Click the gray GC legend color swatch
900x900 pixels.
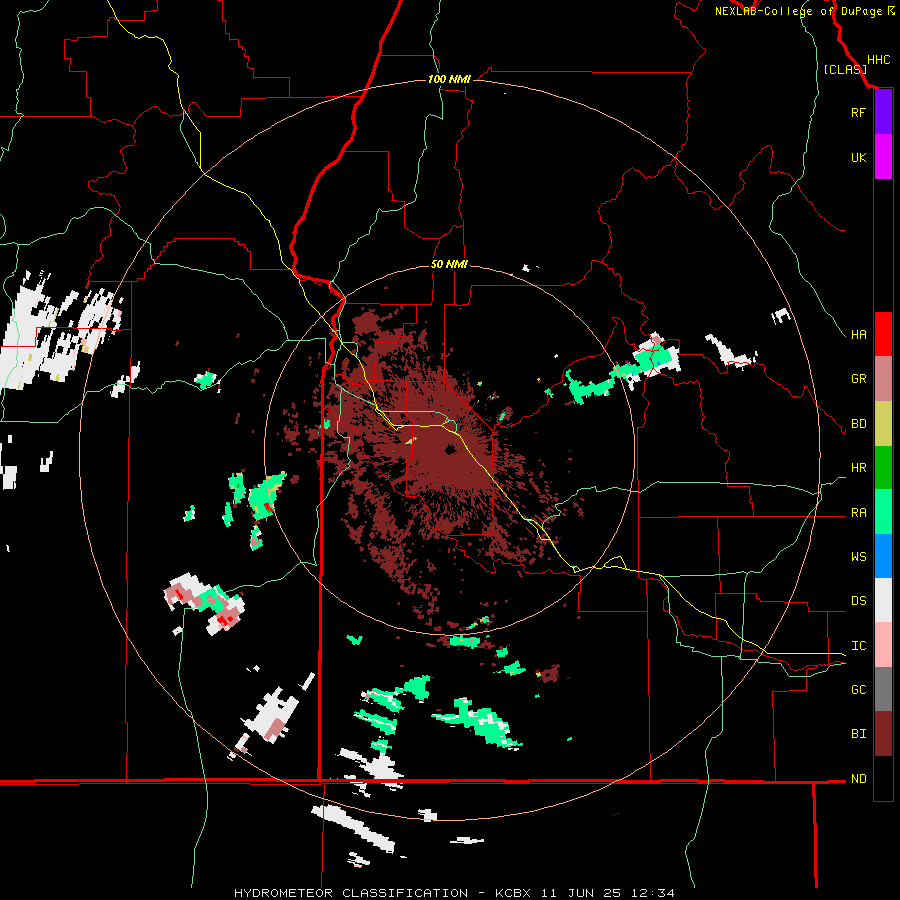click(883, 689)
